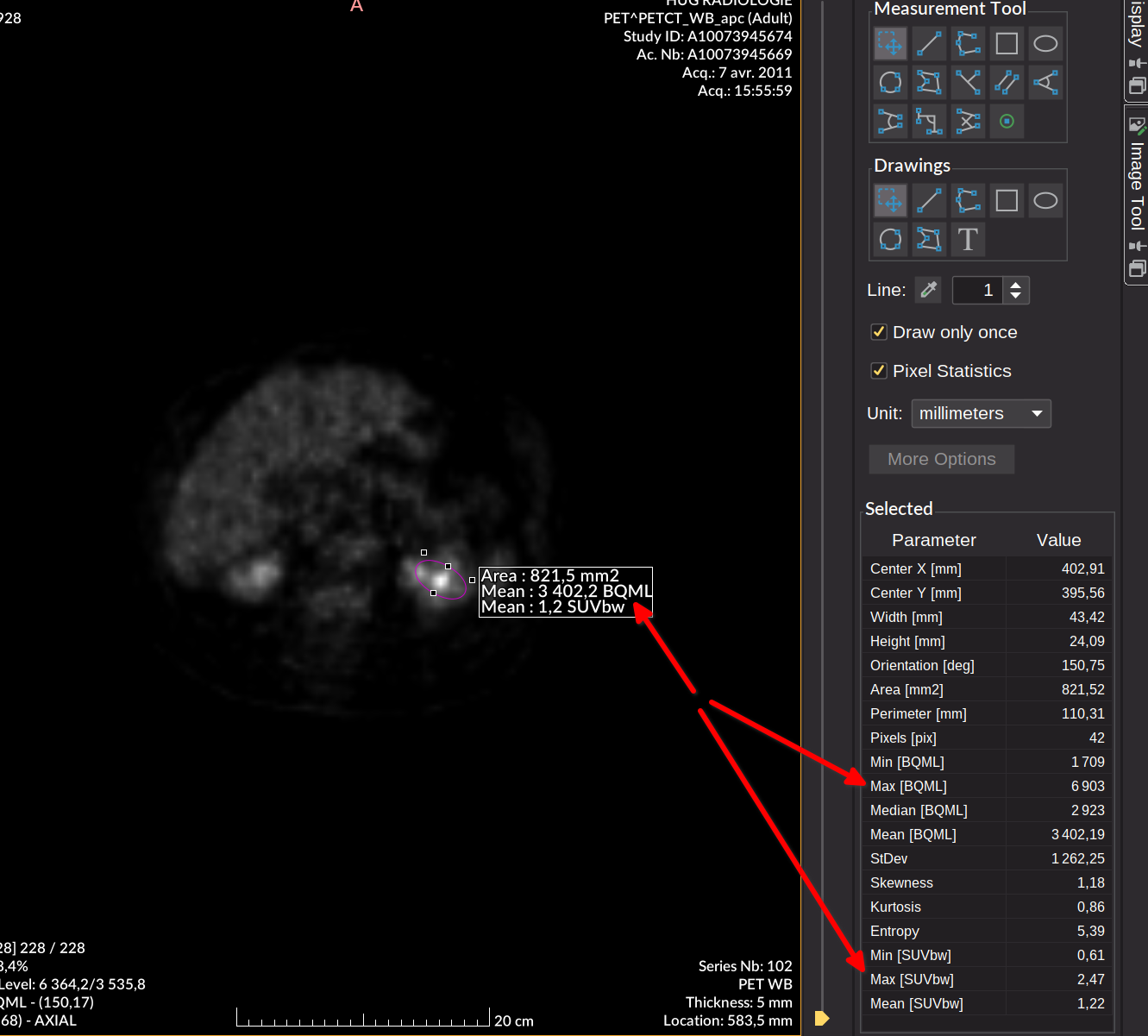Activate the Point measurement tool
Viewport: 1148px width, 1036px height.
[x=1007, y=121]
